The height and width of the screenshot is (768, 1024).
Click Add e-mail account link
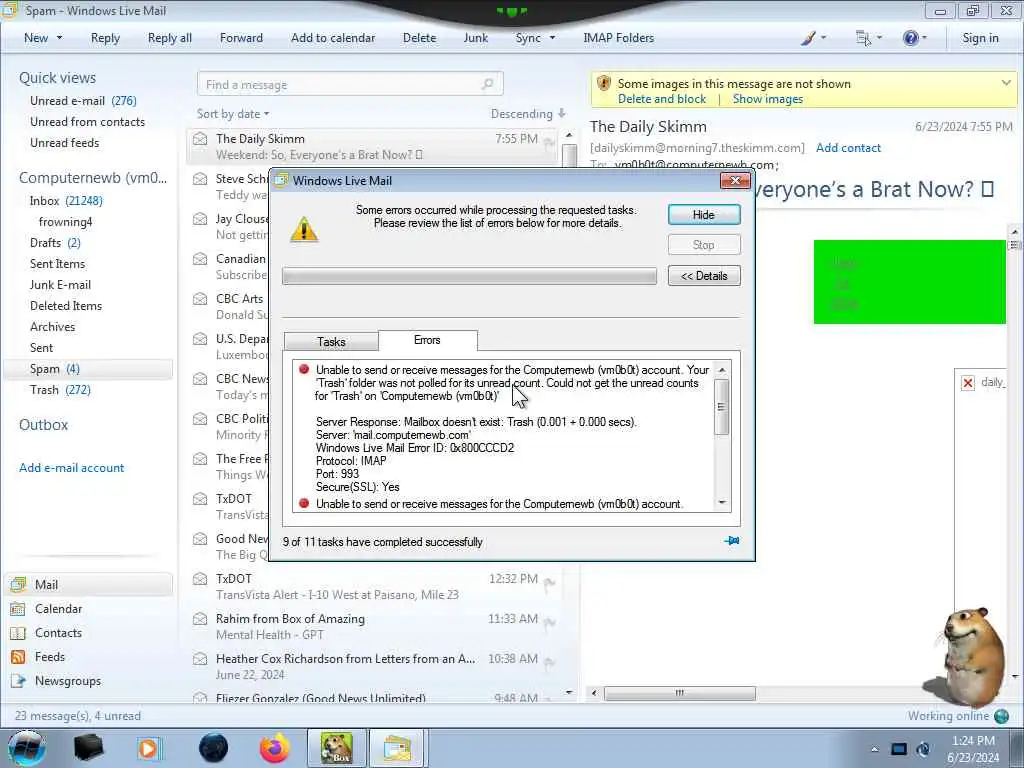pyautogui.click(x=71, y=468)
